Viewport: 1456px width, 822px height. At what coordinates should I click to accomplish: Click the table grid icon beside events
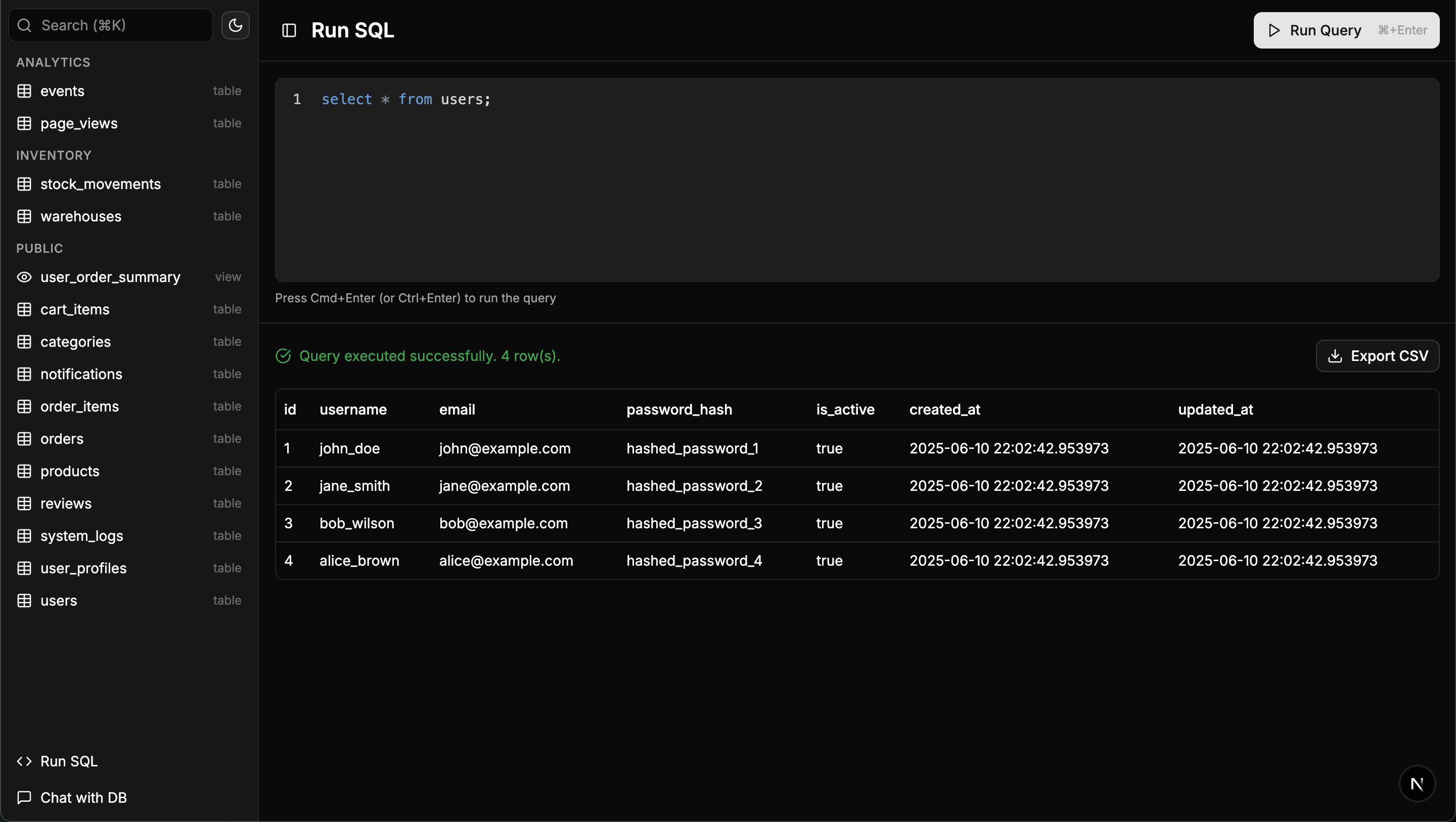coord(24,91)
